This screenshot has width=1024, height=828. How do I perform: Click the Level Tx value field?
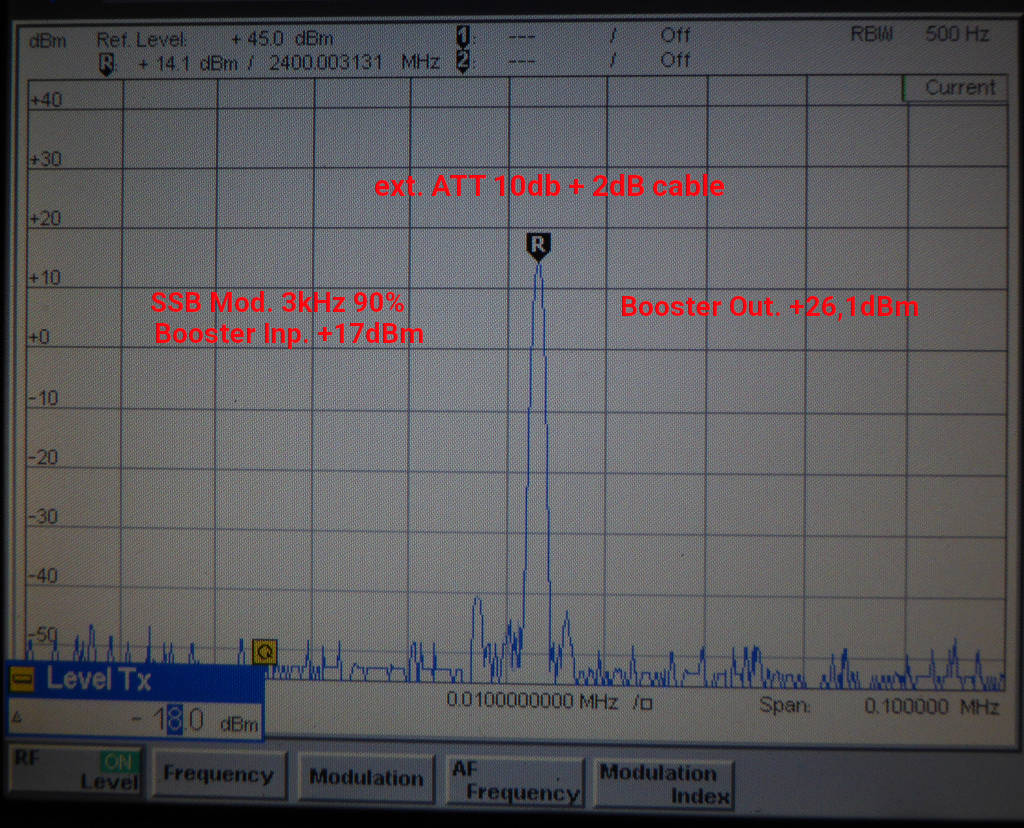(x=136, y=720)
